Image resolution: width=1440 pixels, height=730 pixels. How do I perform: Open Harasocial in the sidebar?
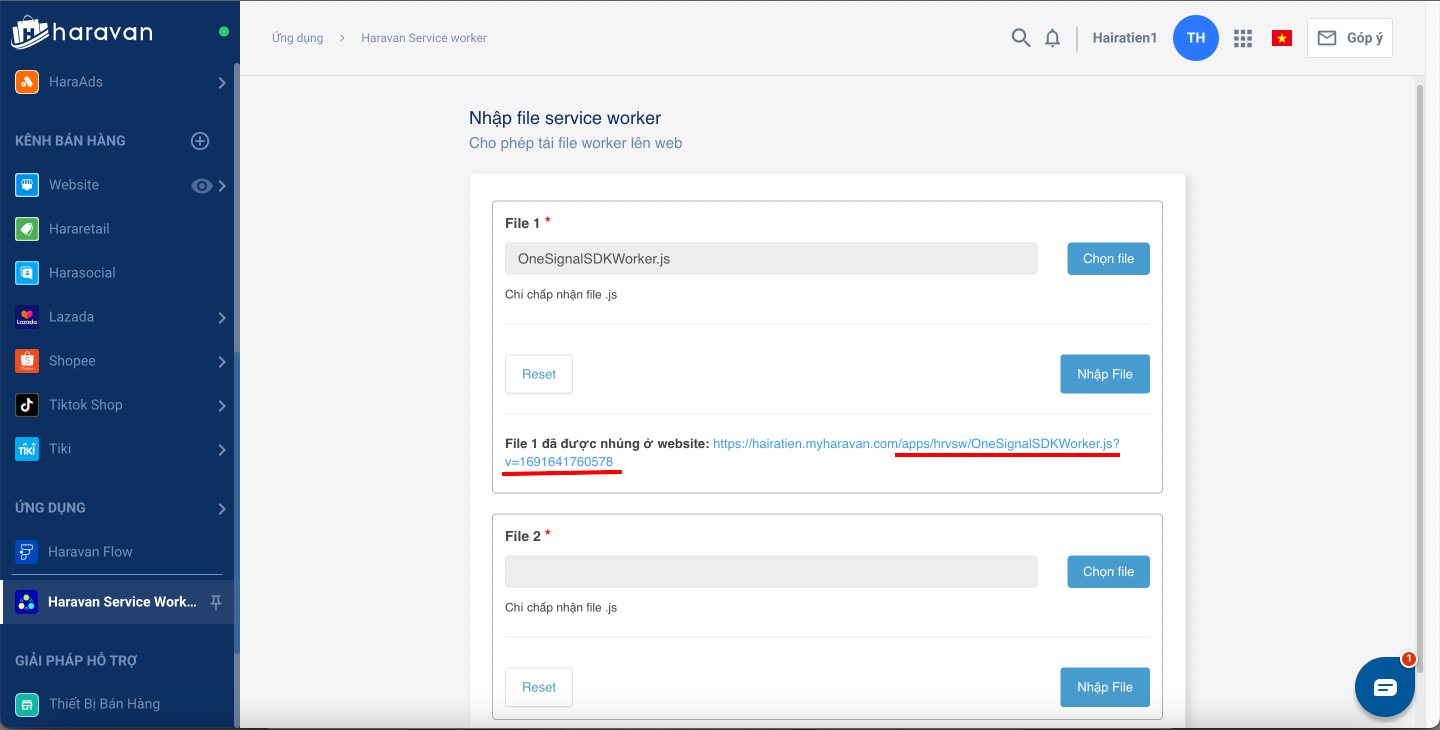point(82,273)
